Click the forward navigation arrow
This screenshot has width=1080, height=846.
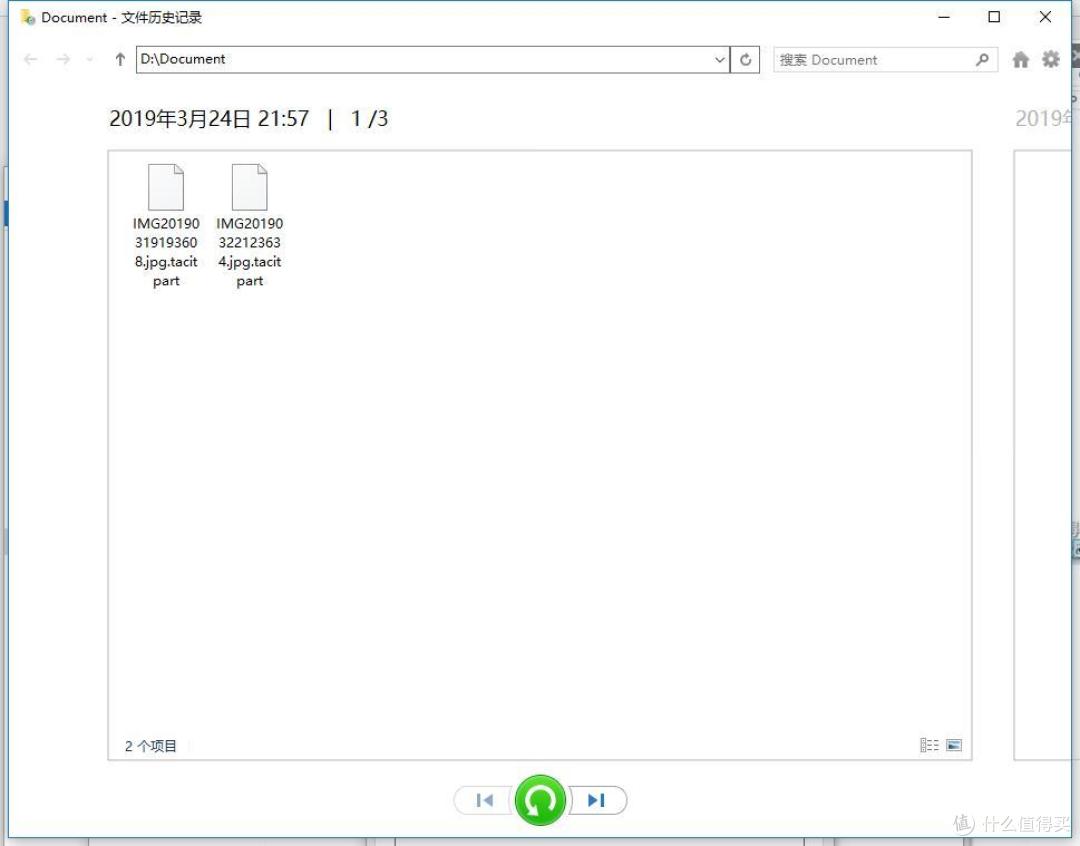point(63,60)
